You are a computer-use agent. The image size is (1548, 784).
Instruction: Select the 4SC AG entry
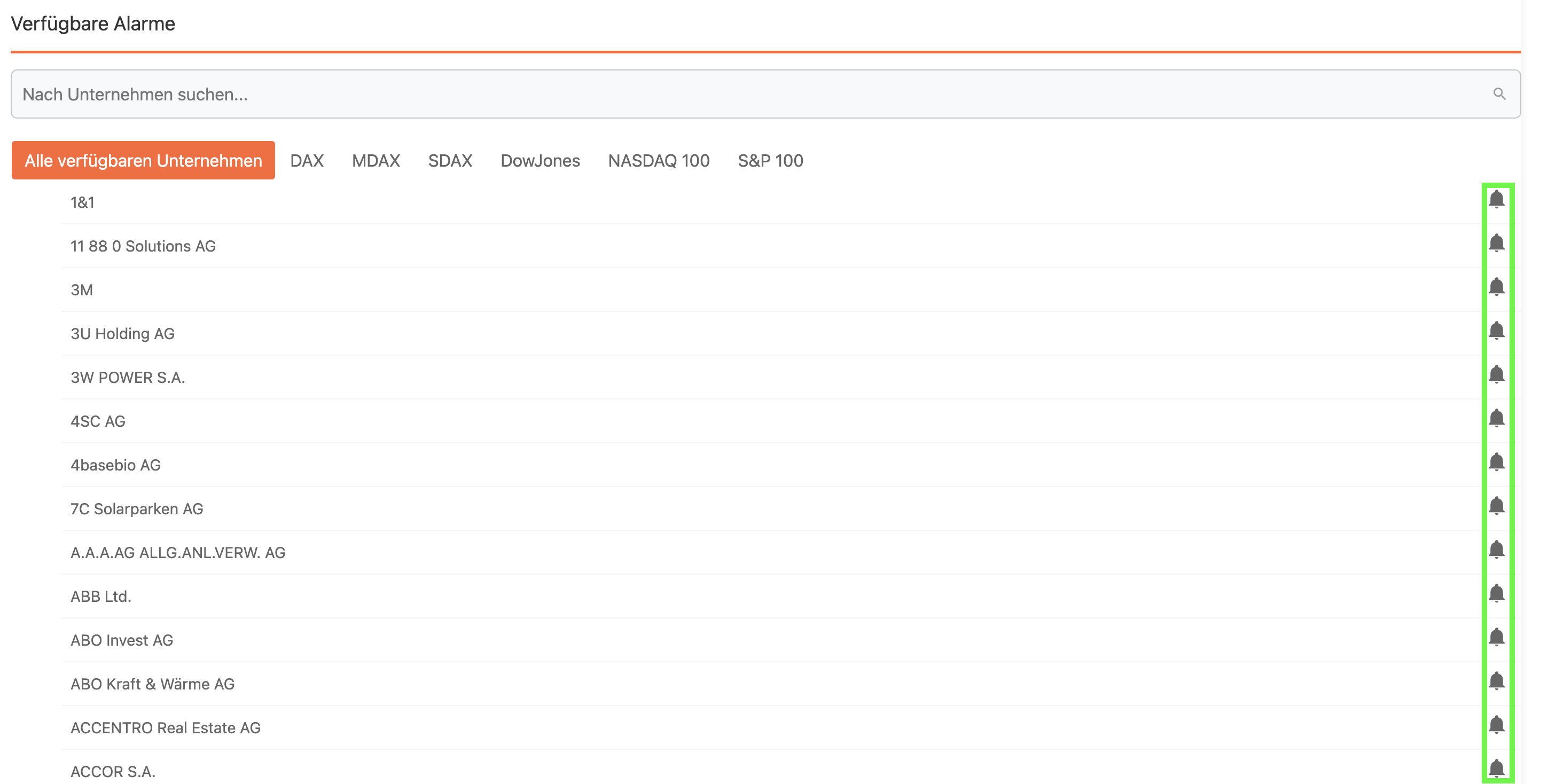click(x=98, y=422)
